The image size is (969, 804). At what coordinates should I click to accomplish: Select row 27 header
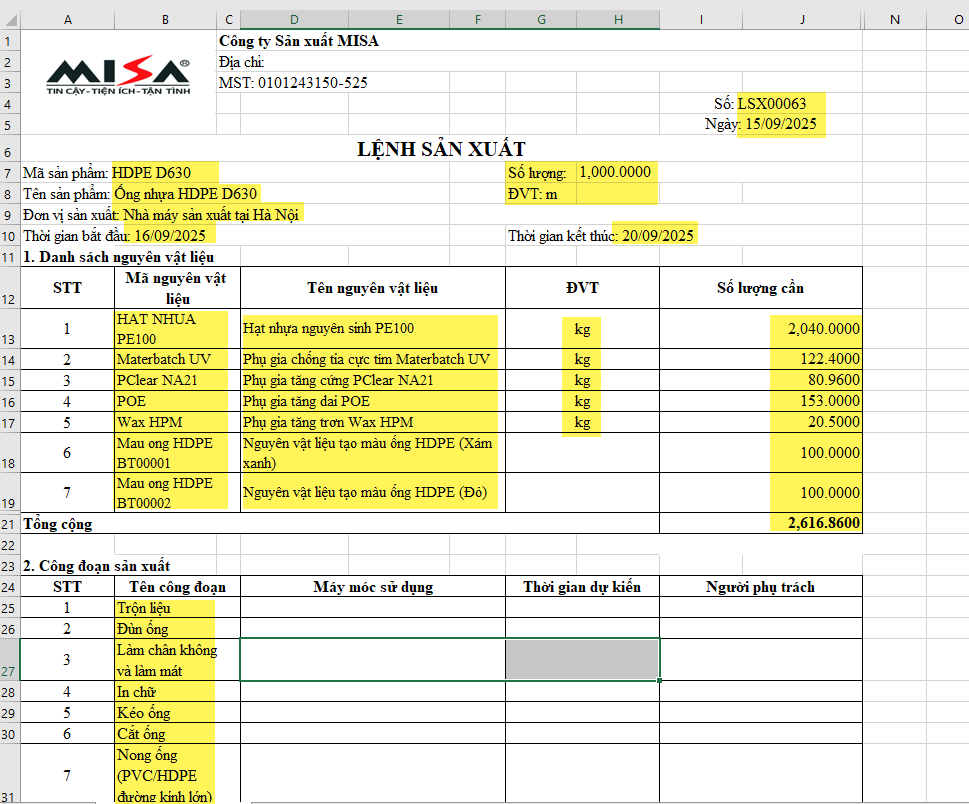9,661
